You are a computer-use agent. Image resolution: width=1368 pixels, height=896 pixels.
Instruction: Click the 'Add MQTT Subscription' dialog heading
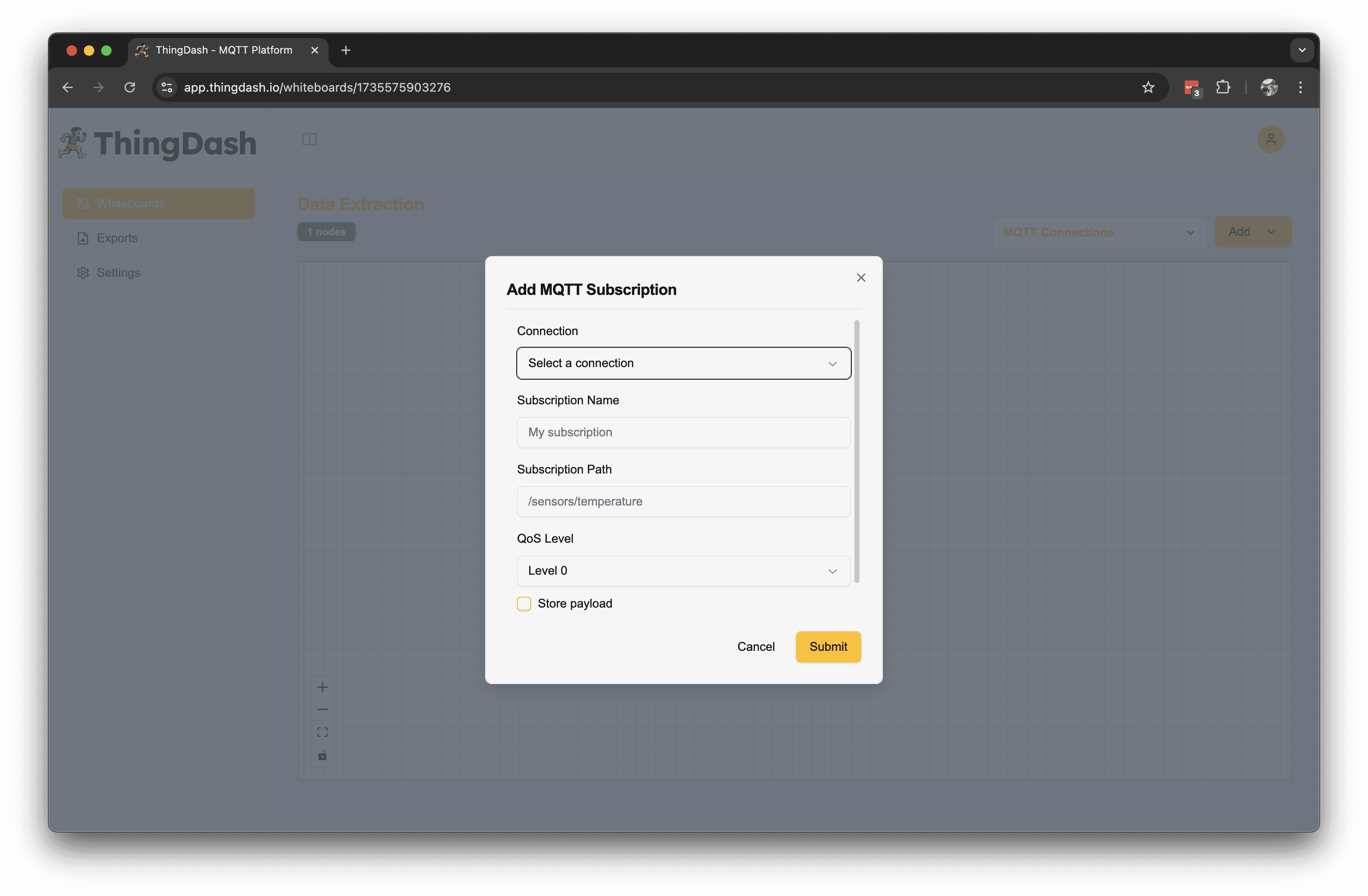click(x=591, y=290)
